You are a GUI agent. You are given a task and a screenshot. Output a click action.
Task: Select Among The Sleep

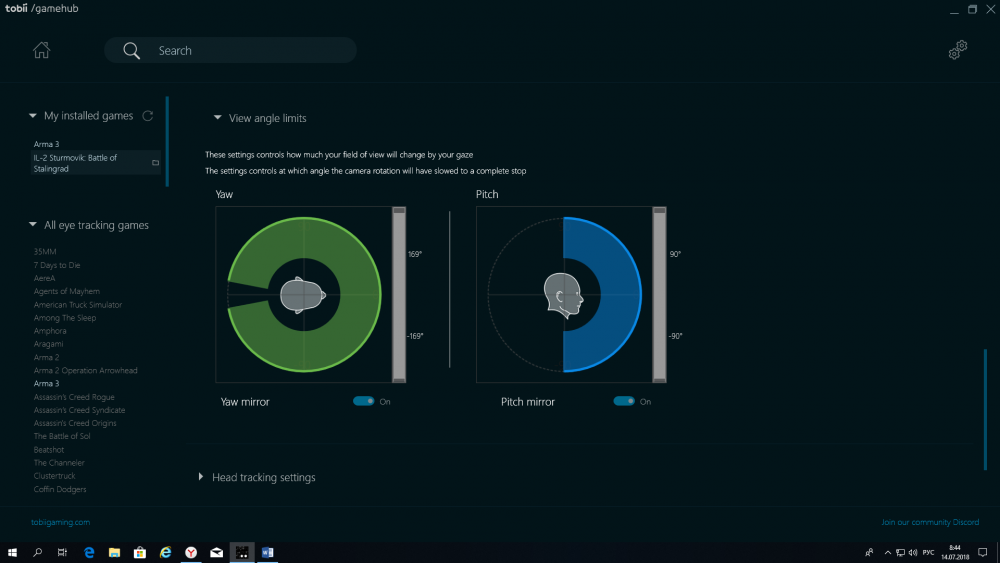coord(65,318)
